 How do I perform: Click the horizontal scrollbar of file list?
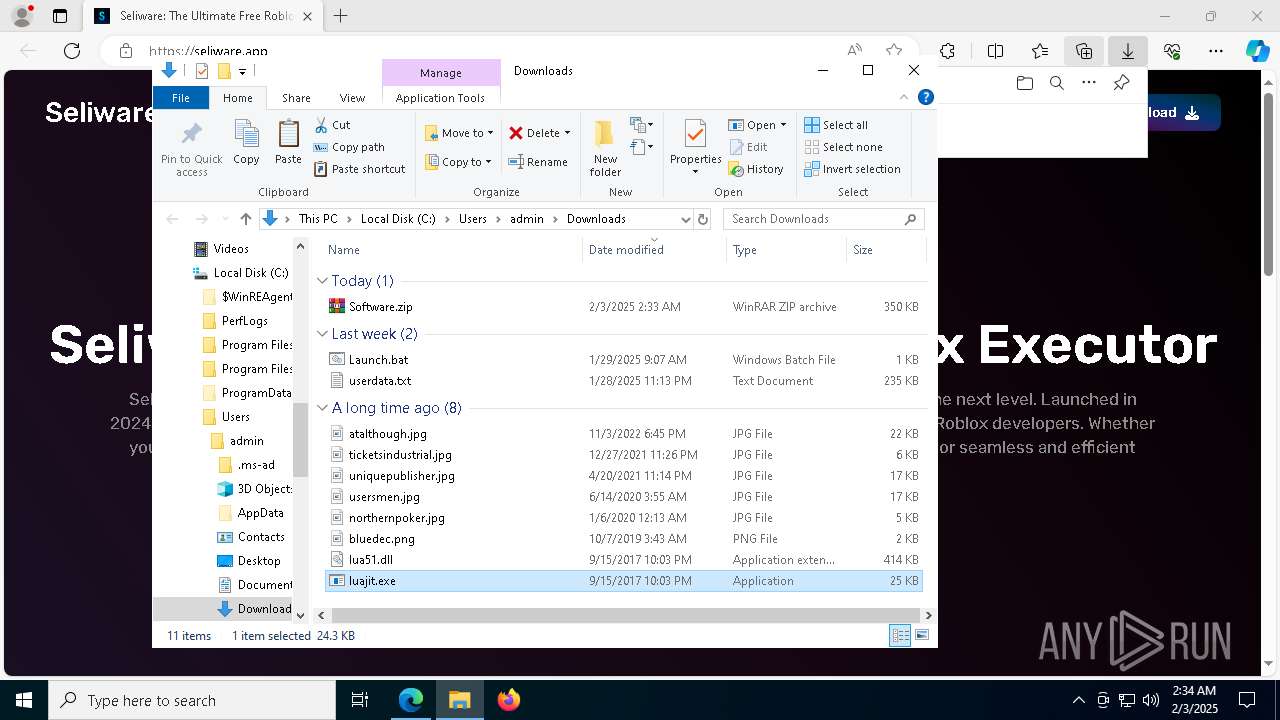(x=627, y=616)
